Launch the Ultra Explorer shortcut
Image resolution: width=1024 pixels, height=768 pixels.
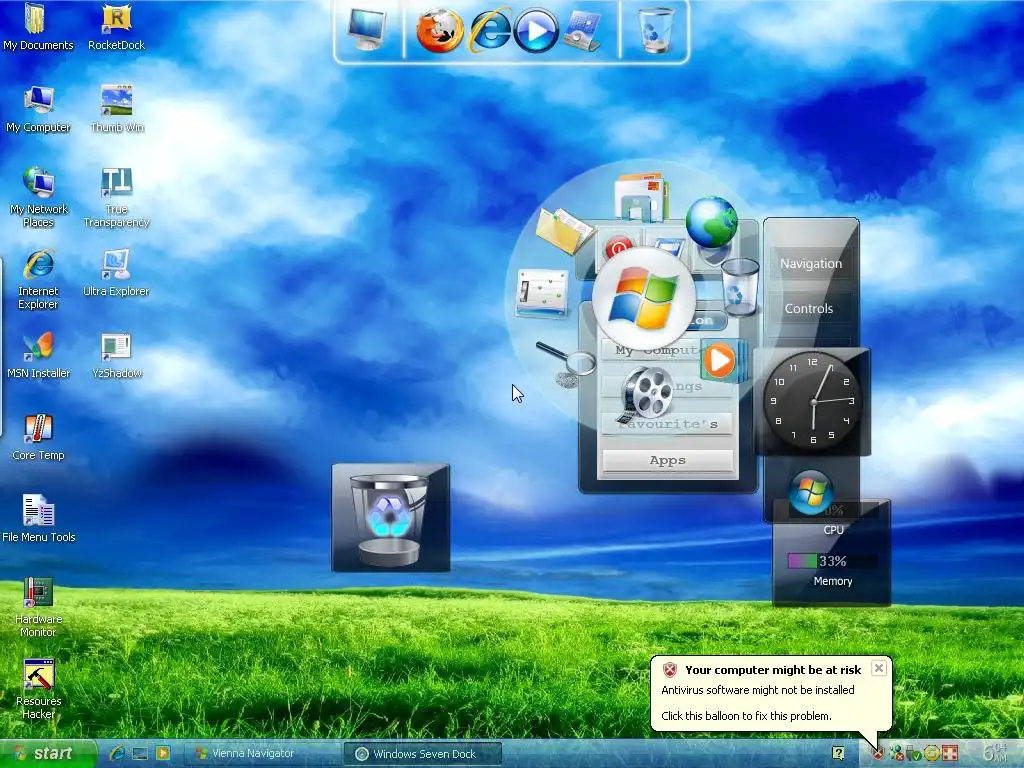116,273
